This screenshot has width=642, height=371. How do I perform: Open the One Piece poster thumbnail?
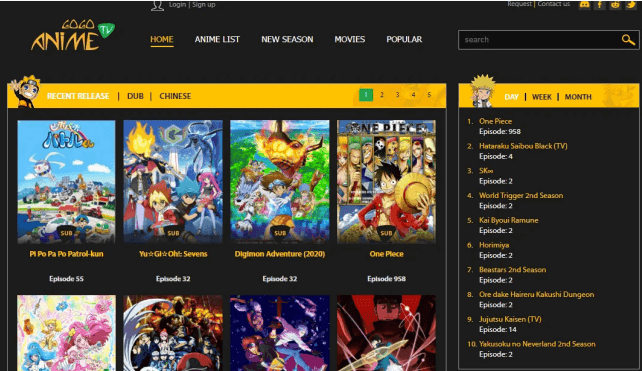click(x=387, y=182)
